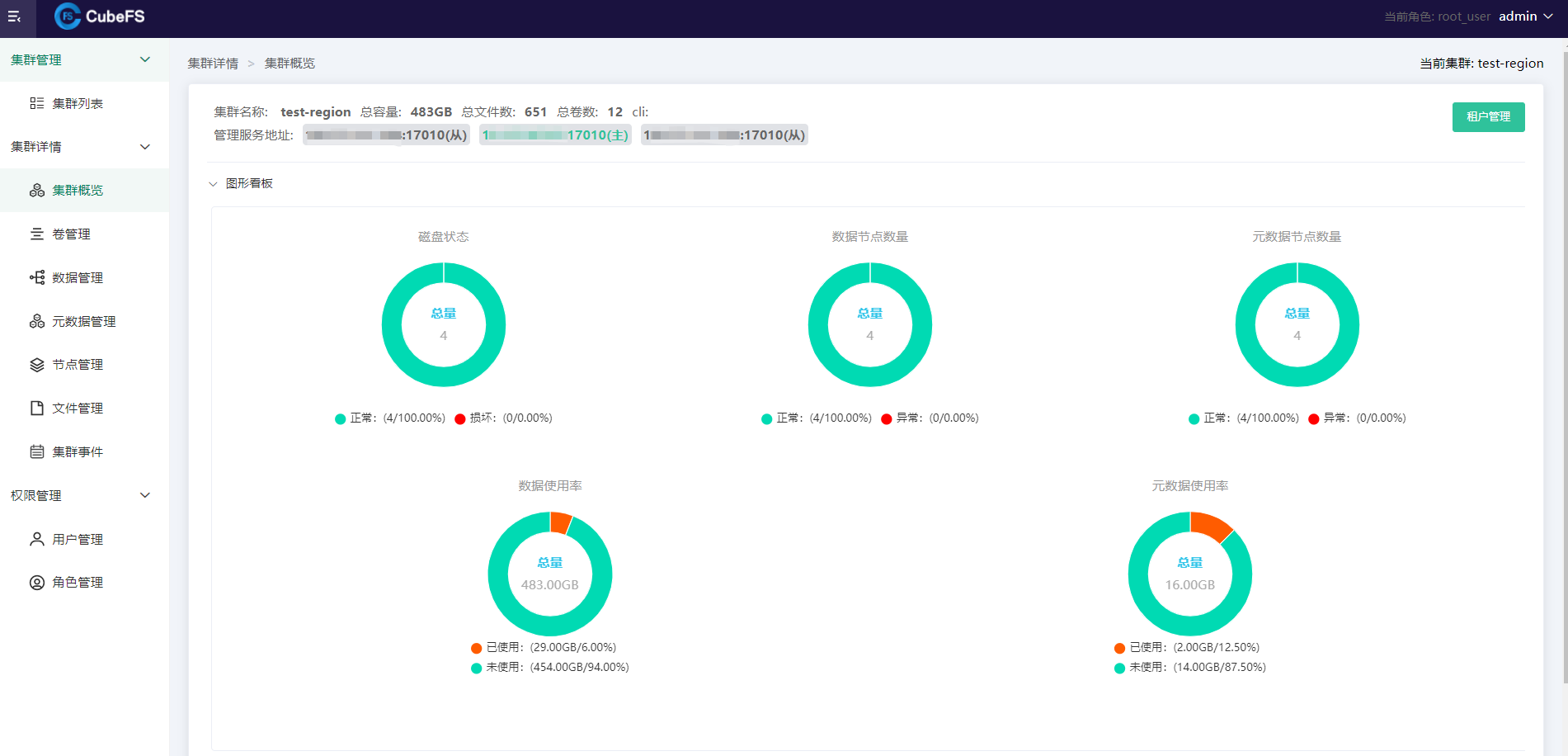Click the first 17010(从) address tag
1568x756 pixels.
(386, 135)
